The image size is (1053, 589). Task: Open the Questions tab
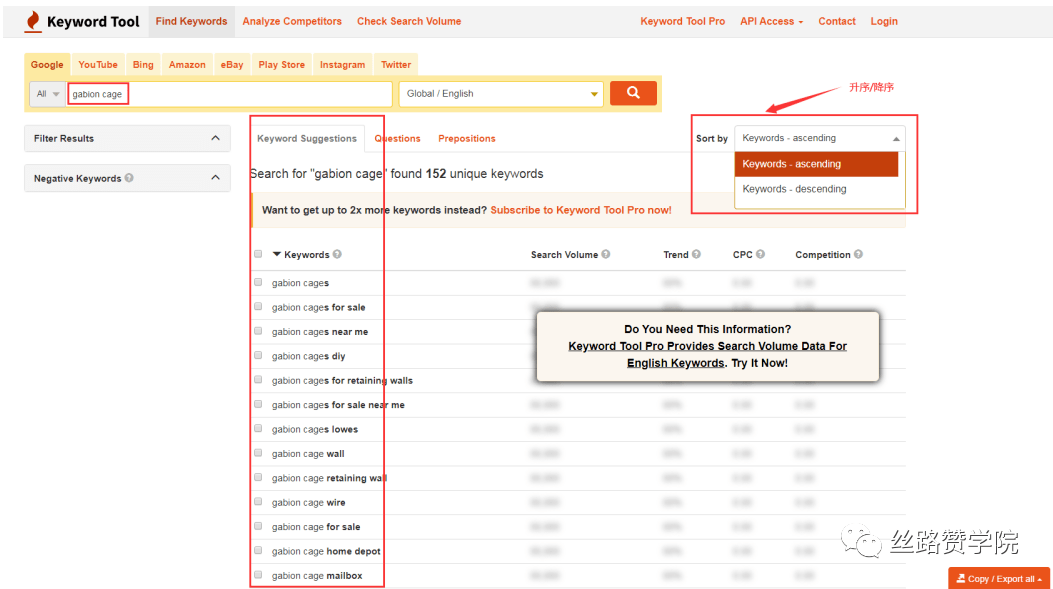(398, 138)
